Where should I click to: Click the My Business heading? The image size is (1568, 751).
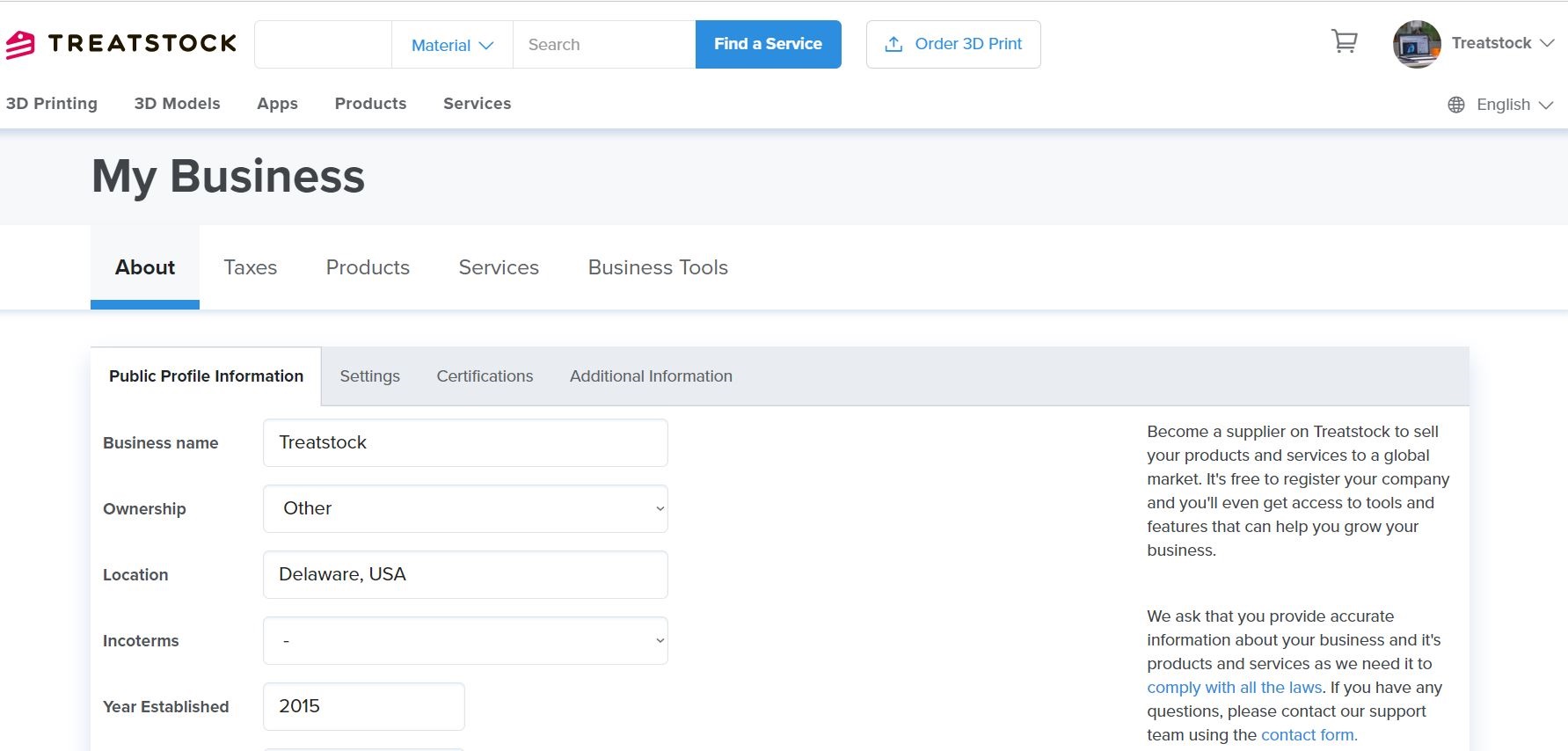tap(228, 176)
